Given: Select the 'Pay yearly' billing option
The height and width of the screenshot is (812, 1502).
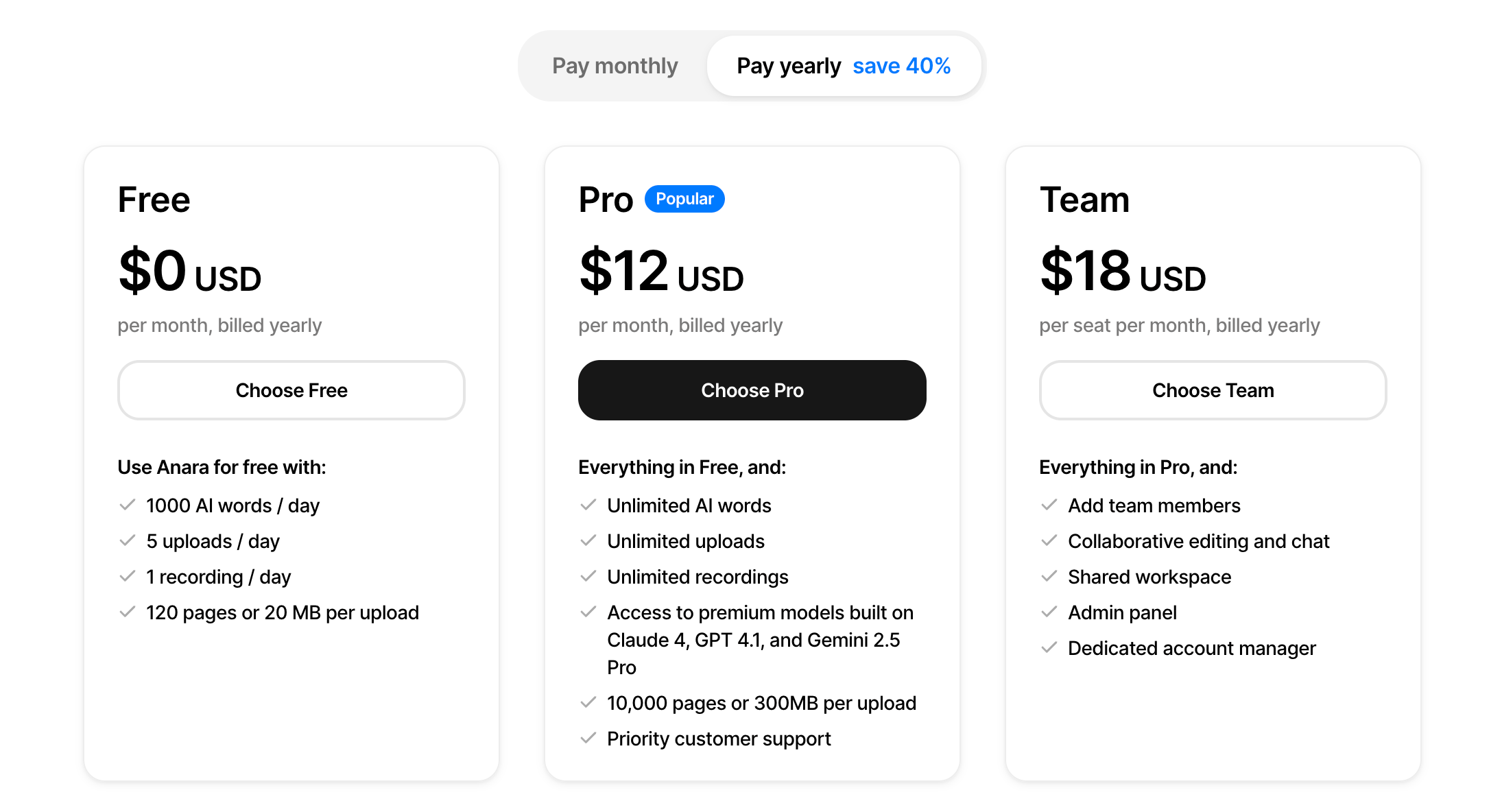Looking at the screenshot, I should [x=789, y=65].
